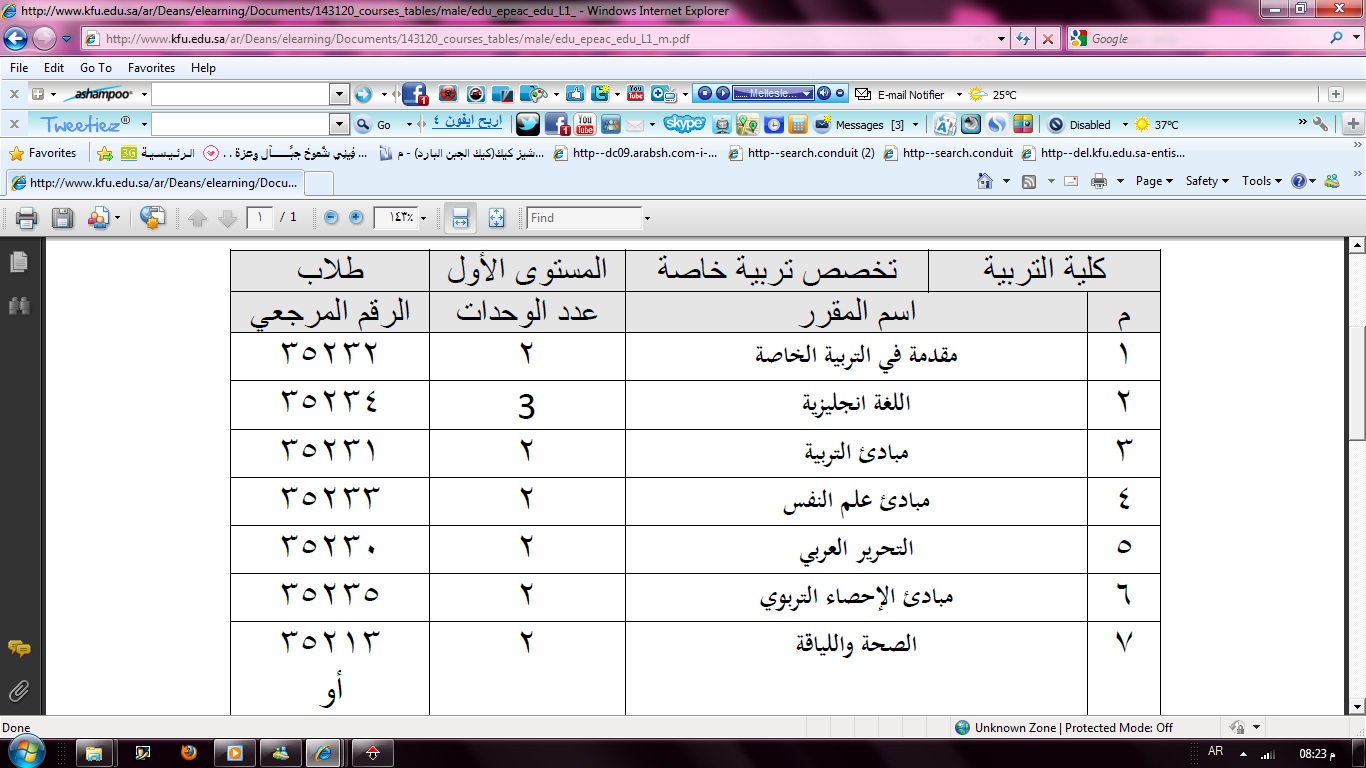Zoom in with the plus button

pyautogui.click(x=356, y=218)
